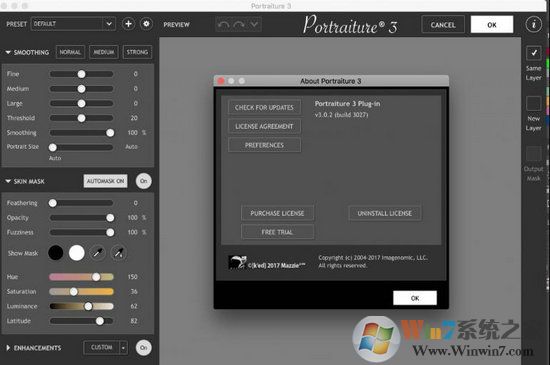Toggle Skin Mask On switch

(x=144, y=181)
